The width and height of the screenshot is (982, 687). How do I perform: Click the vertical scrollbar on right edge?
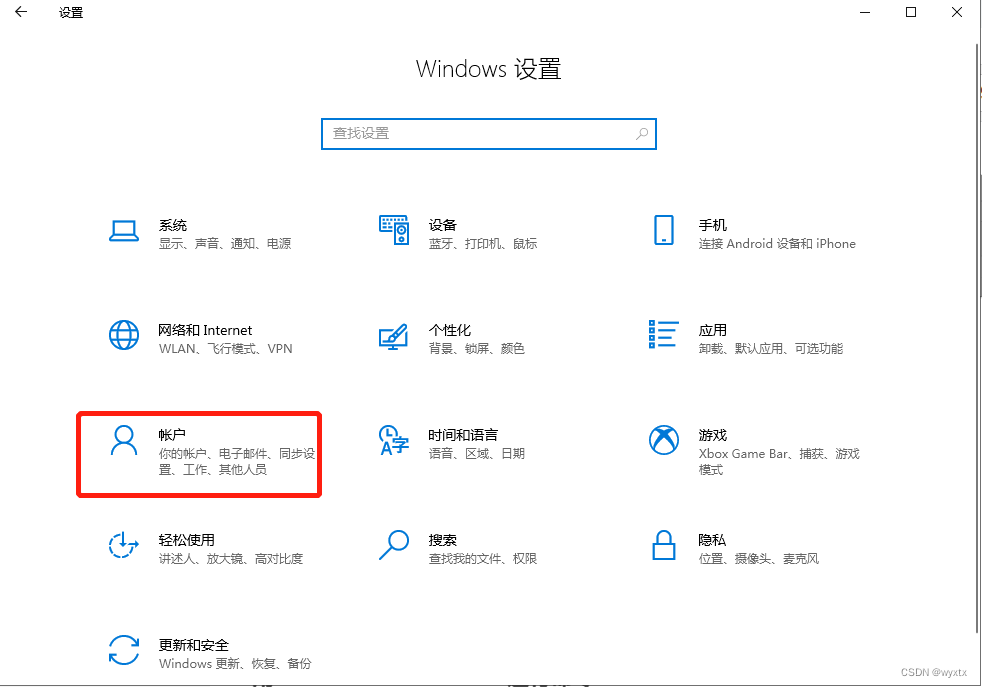click(978, 338)
